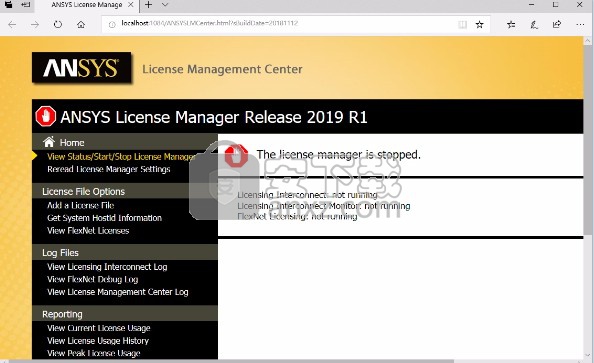Image resolution: width=594 pixels, height=363 pixels.
Task: Open a new tab with plus button
Action: (148, 5)
